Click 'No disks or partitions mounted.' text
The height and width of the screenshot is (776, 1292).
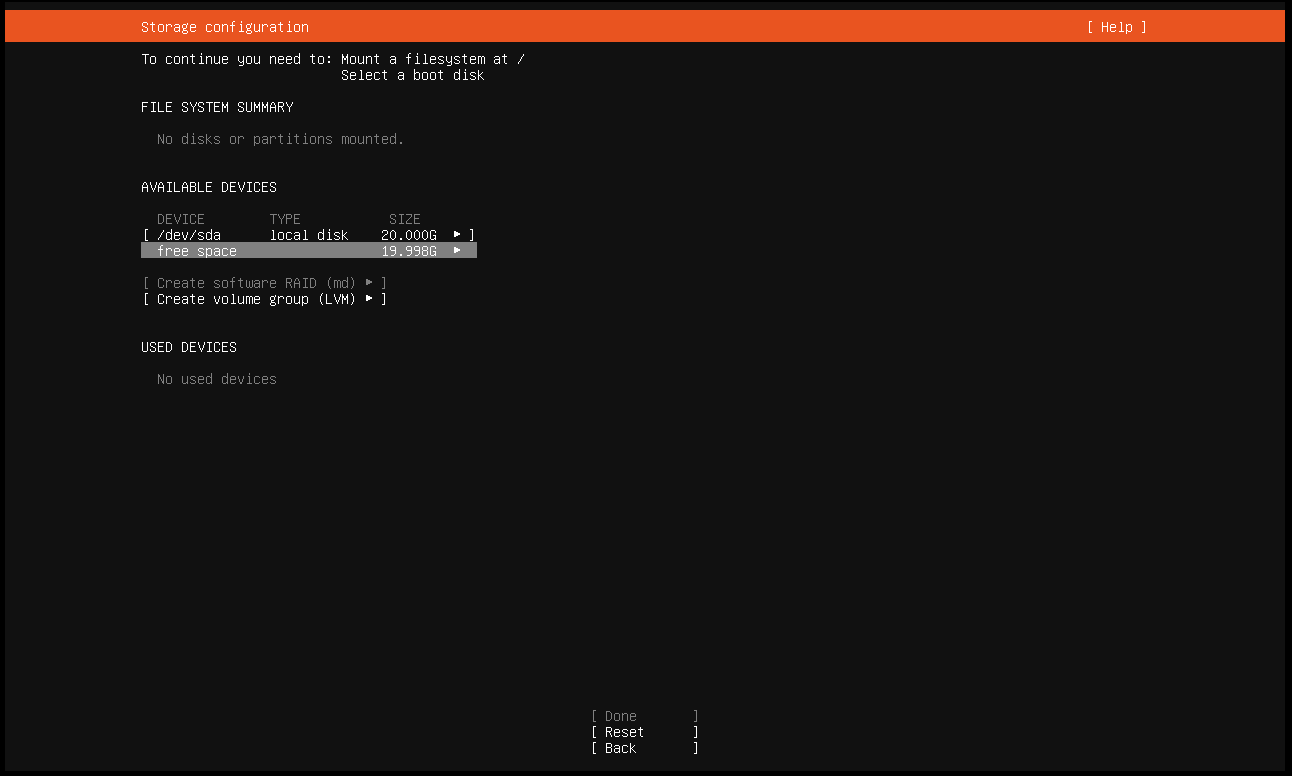coord(281,139)
